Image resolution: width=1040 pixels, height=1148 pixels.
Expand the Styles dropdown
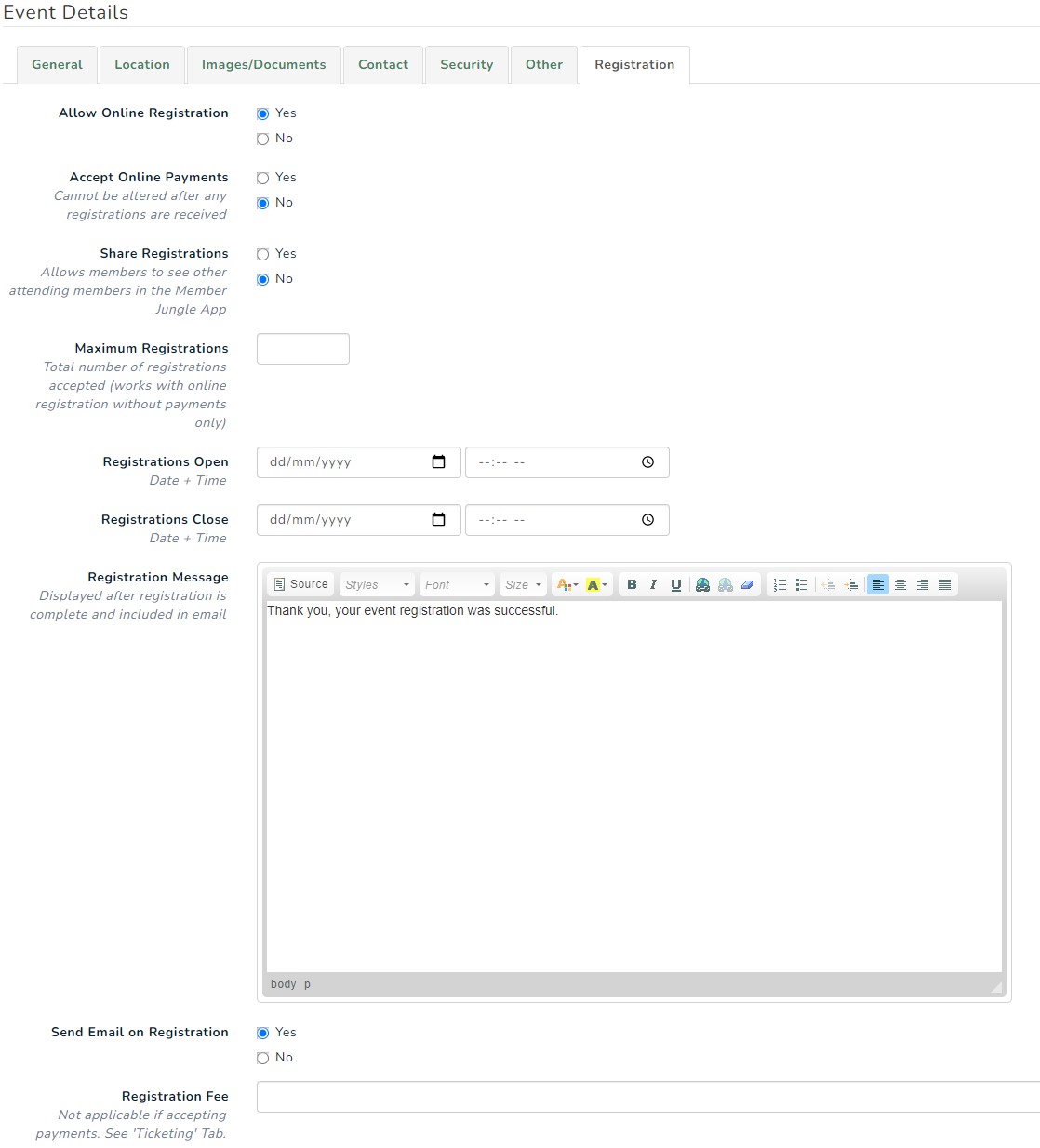376,584
